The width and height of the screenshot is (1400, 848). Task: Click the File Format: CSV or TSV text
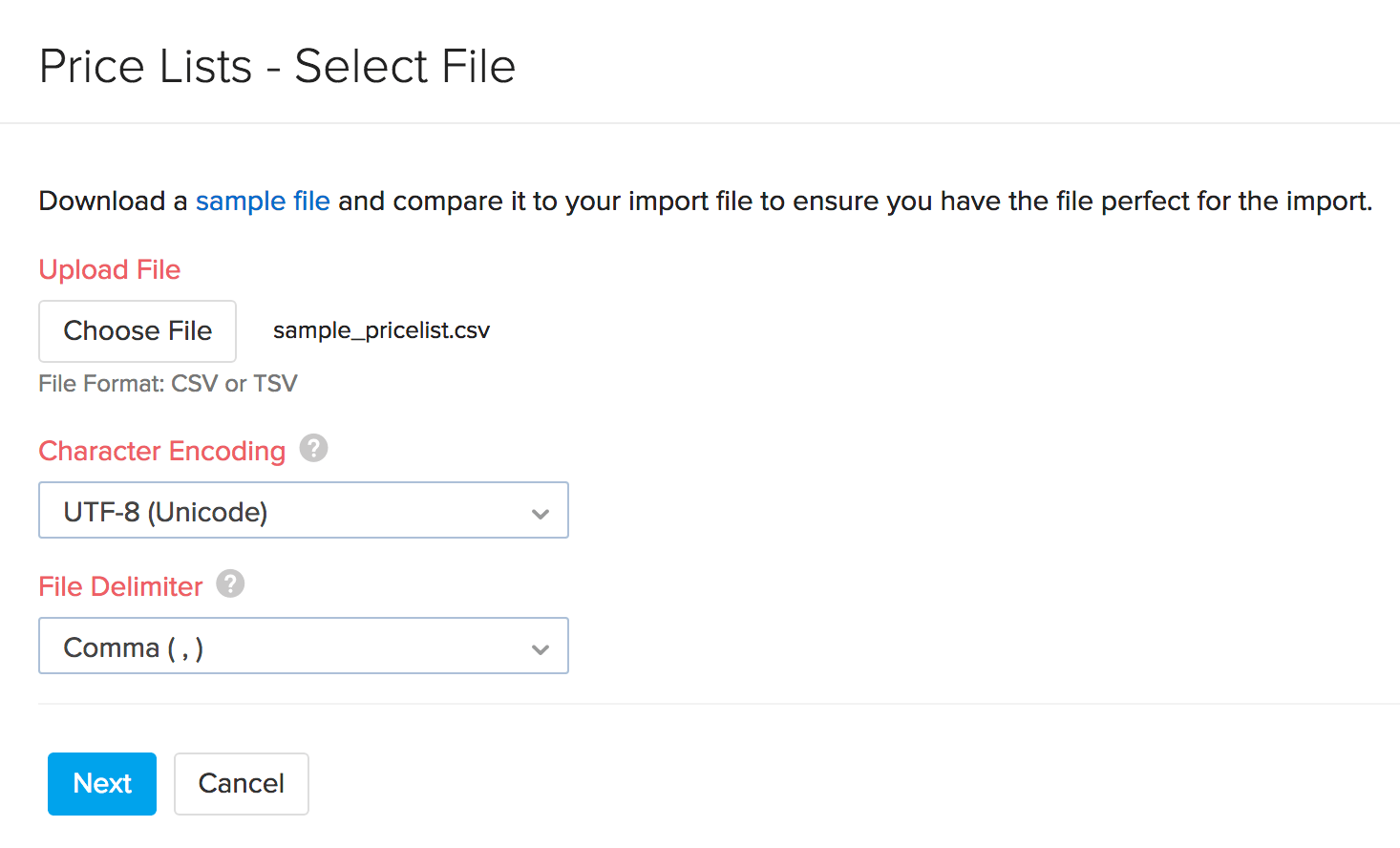point(168,383)
